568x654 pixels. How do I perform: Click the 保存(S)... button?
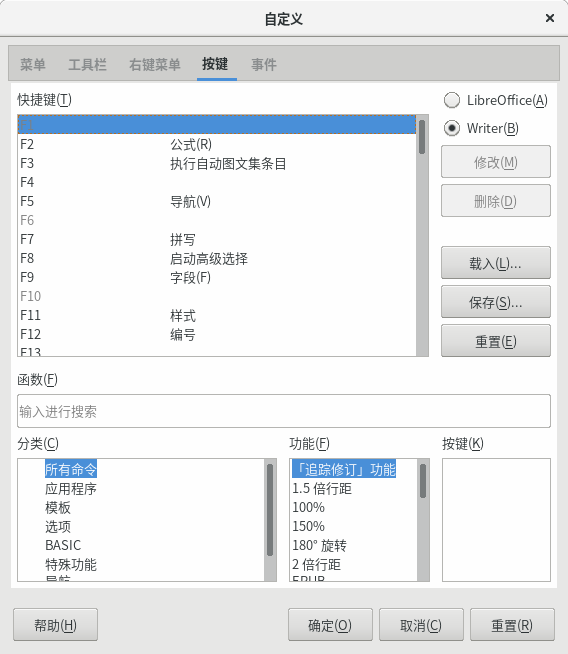[x=496, y=302]
